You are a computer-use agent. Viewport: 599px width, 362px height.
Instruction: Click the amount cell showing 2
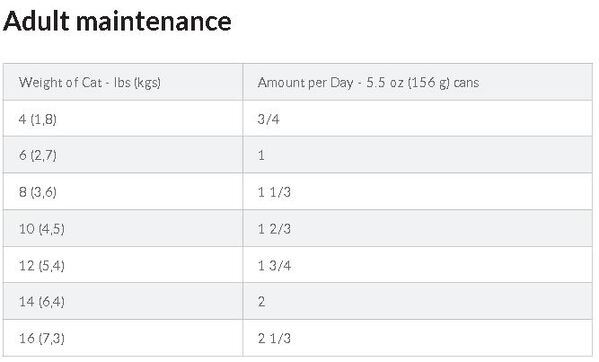tap(418, 301)
